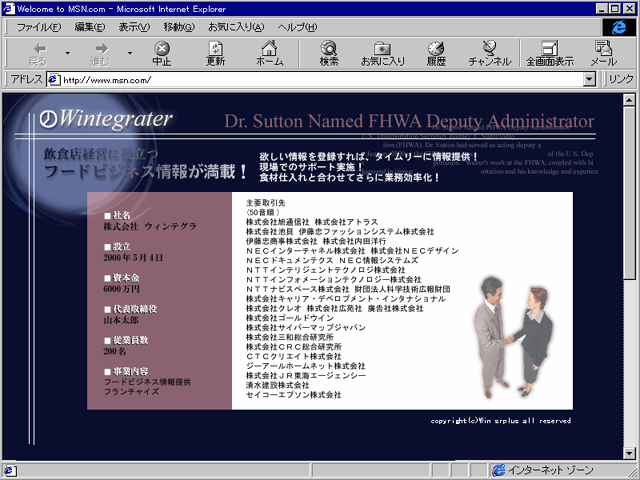Click the address field showing www.msn.com
The image size is (640, 480).
320,80
